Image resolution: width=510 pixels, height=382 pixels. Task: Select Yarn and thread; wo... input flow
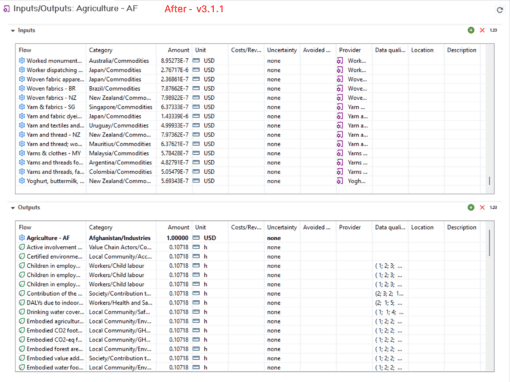(x=54, y=144)
